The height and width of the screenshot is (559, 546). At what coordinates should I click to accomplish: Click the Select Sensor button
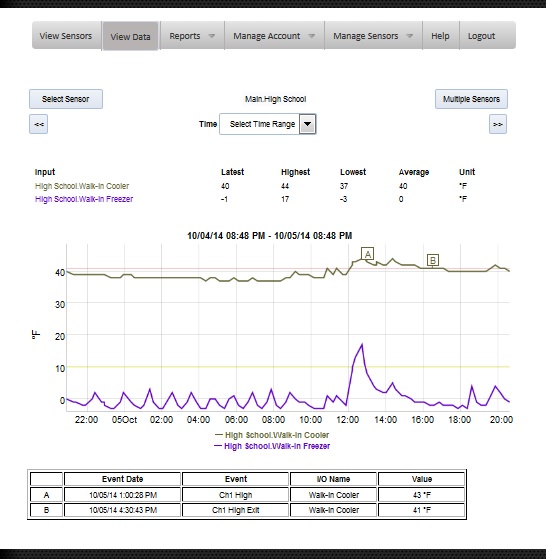(x=66, y=99)
